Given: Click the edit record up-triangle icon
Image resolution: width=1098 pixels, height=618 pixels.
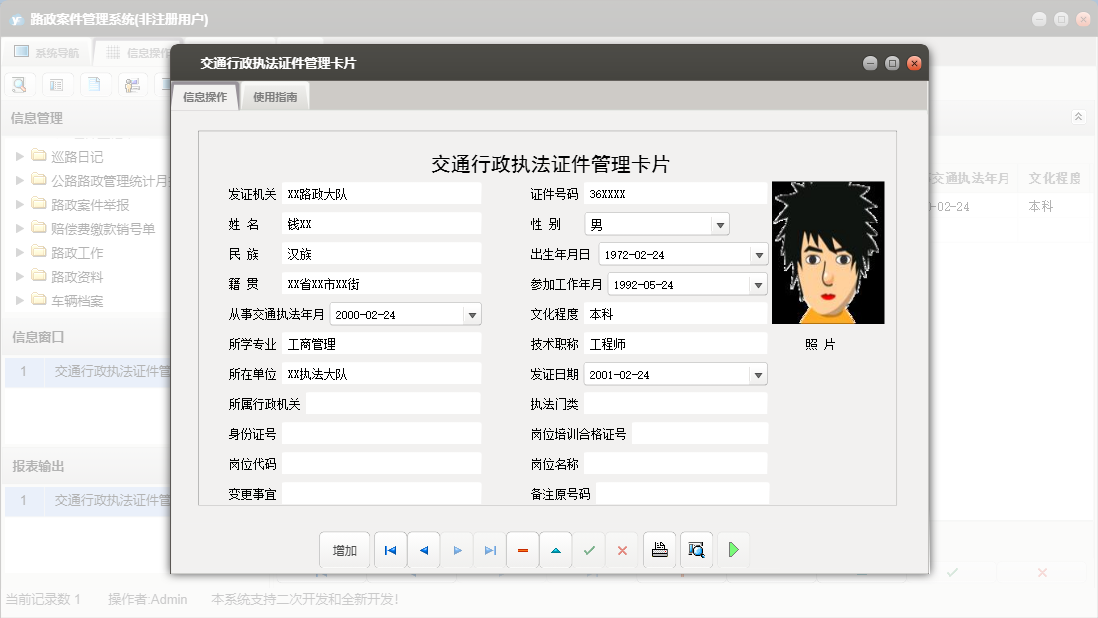Looking at the screenshot, I should tap(556, 550).
